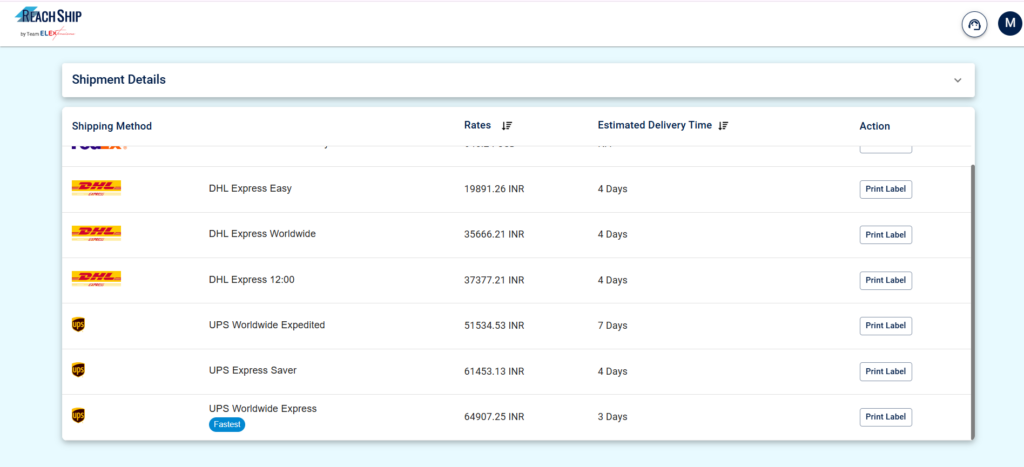This screenshot has height=467, width=1024.
Task: Select DHL Express Easy method name
Action: tap(250, 188)
